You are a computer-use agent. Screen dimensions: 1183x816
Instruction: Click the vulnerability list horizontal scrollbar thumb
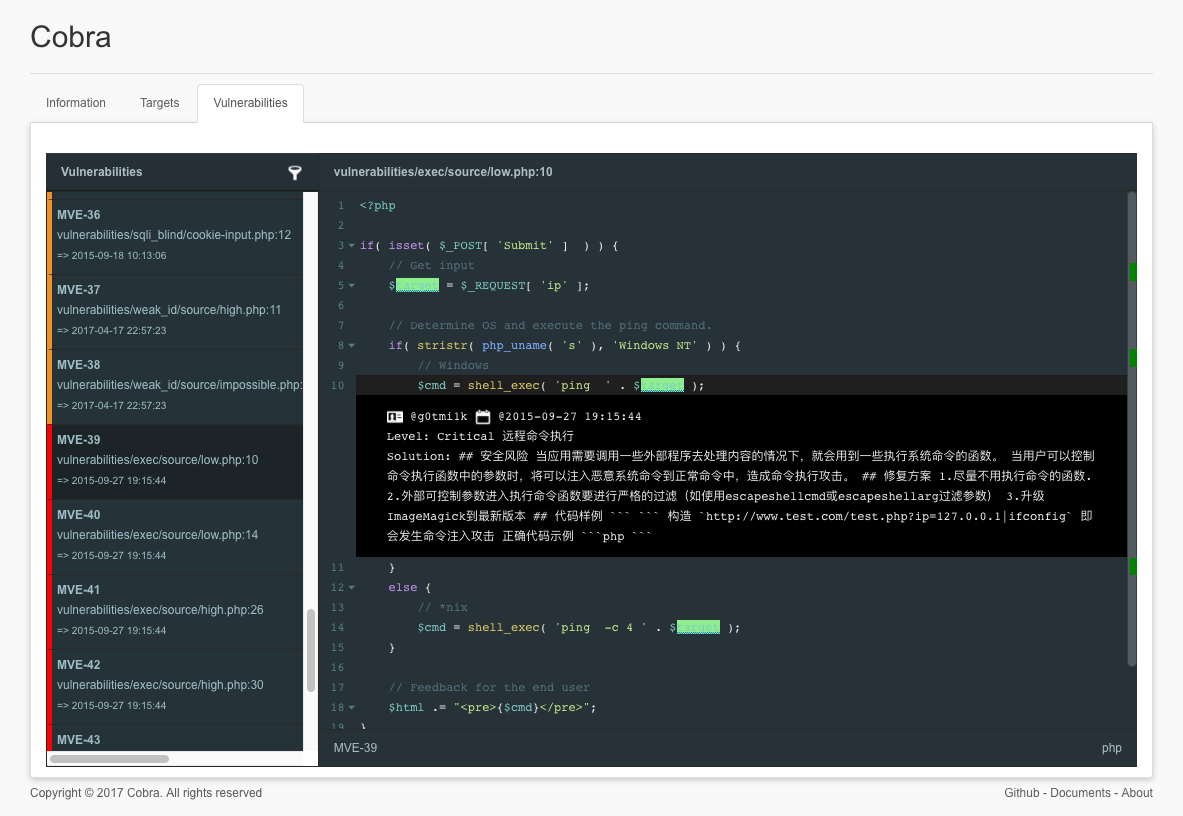[x=109, y=759]
